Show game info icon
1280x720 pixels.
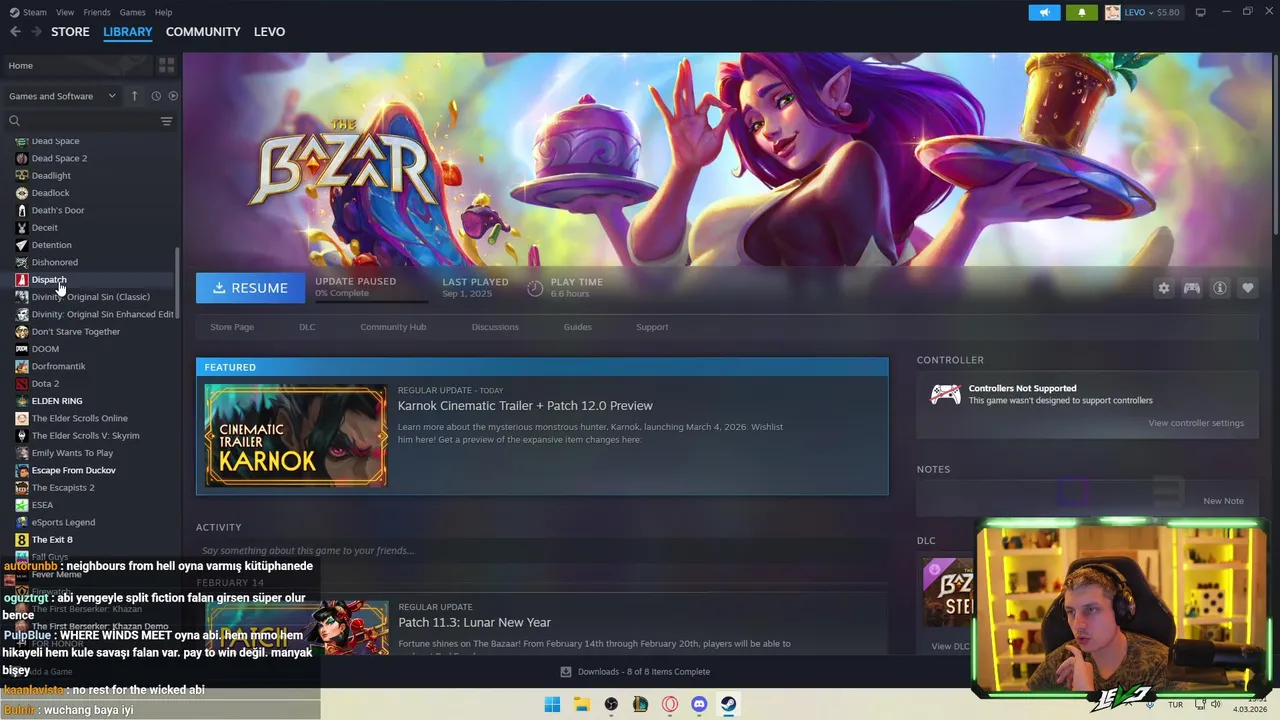1220,288
